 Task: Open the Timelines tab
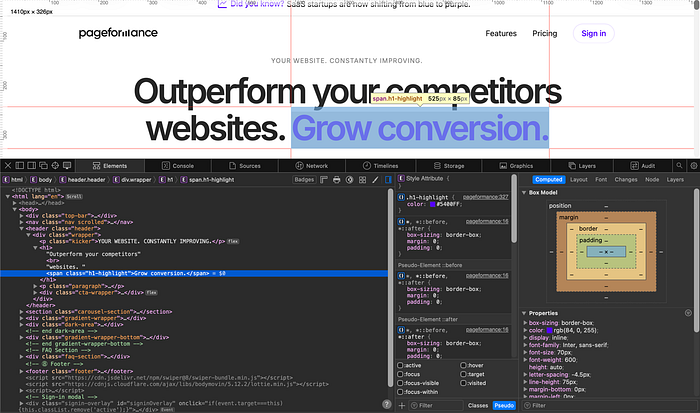380,166
